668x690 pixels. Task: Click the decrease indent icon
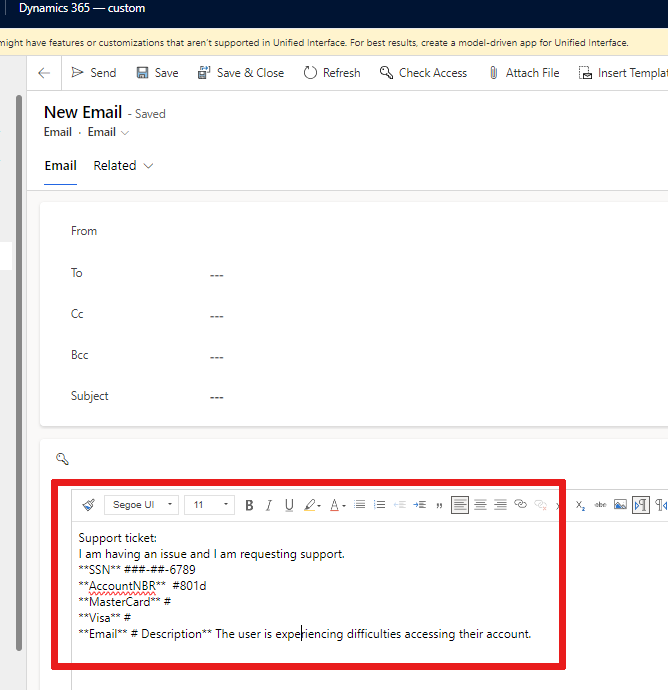[x=400, y=505]
